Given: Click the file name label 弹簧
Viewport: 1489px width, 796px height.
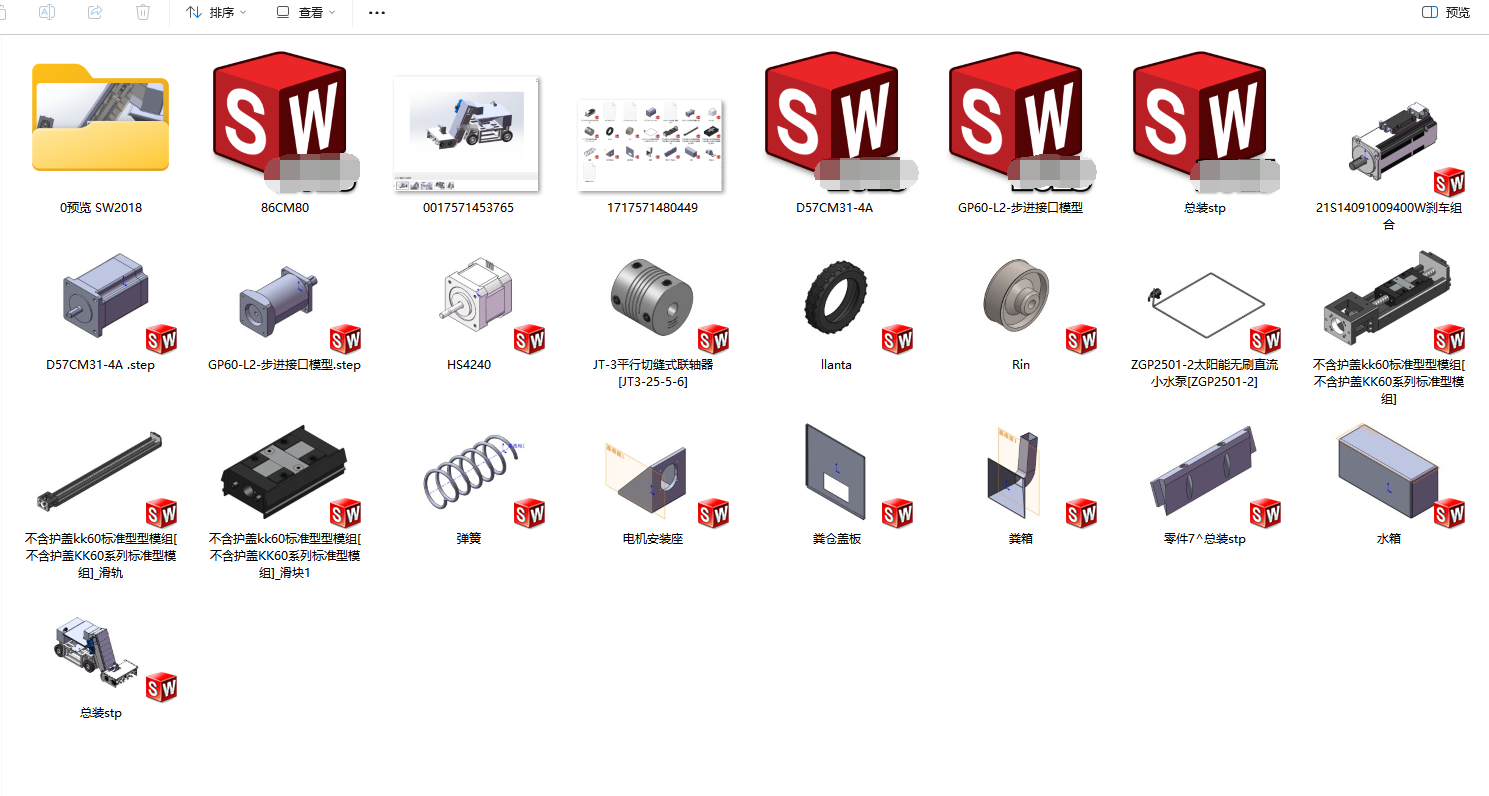Looking at the screenshot, I should point(469,539).
